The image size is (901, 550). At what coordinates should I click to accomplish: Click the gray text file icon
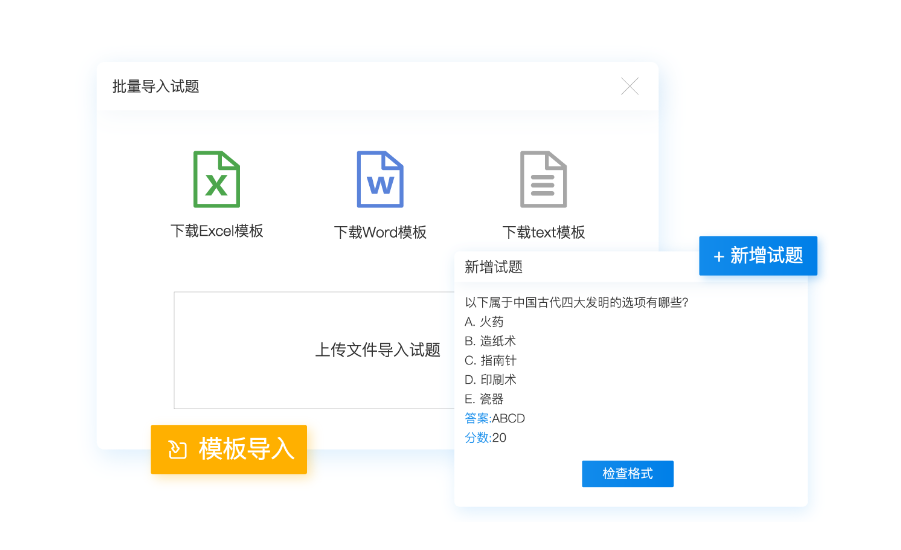coord(543,179)
